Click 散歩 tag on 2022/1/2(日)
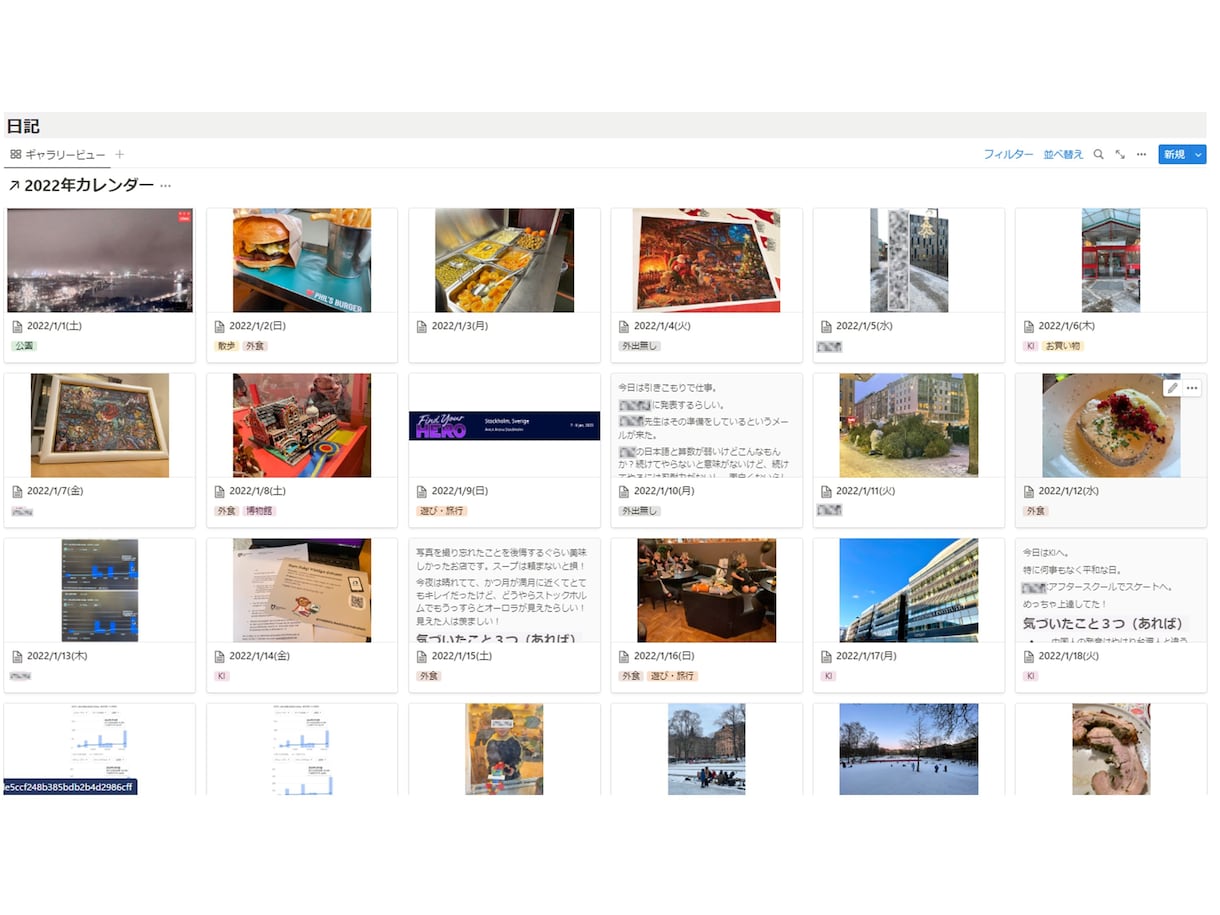1220x915 pixels. coord(226,346)
